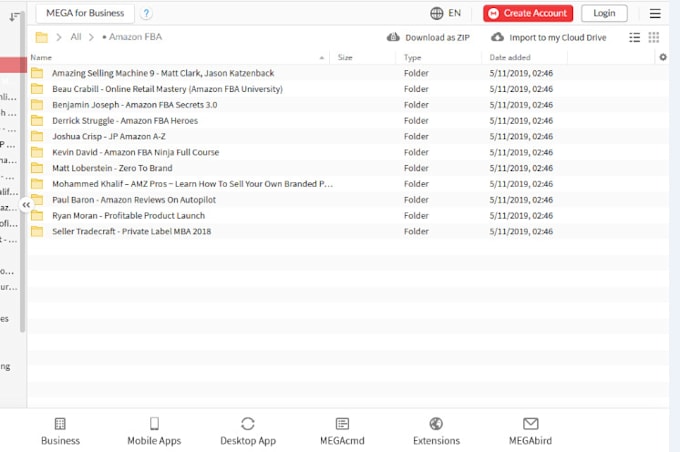This screenshot has width=680, height=452.
Task: Sort by the Name column header
Action: pos(41,57)
